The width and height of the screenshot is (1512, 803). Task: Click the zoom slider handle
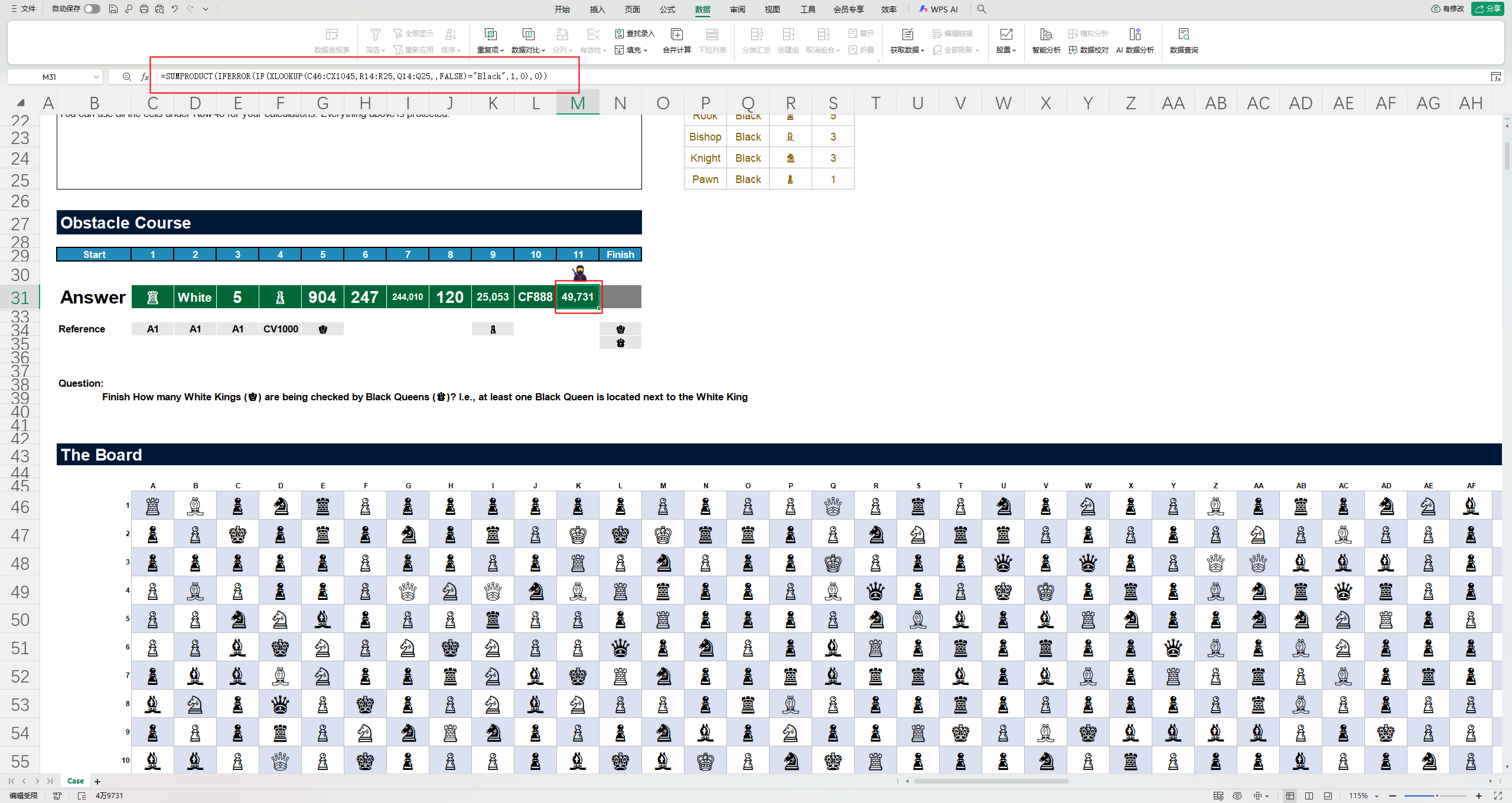[1437, 796]
